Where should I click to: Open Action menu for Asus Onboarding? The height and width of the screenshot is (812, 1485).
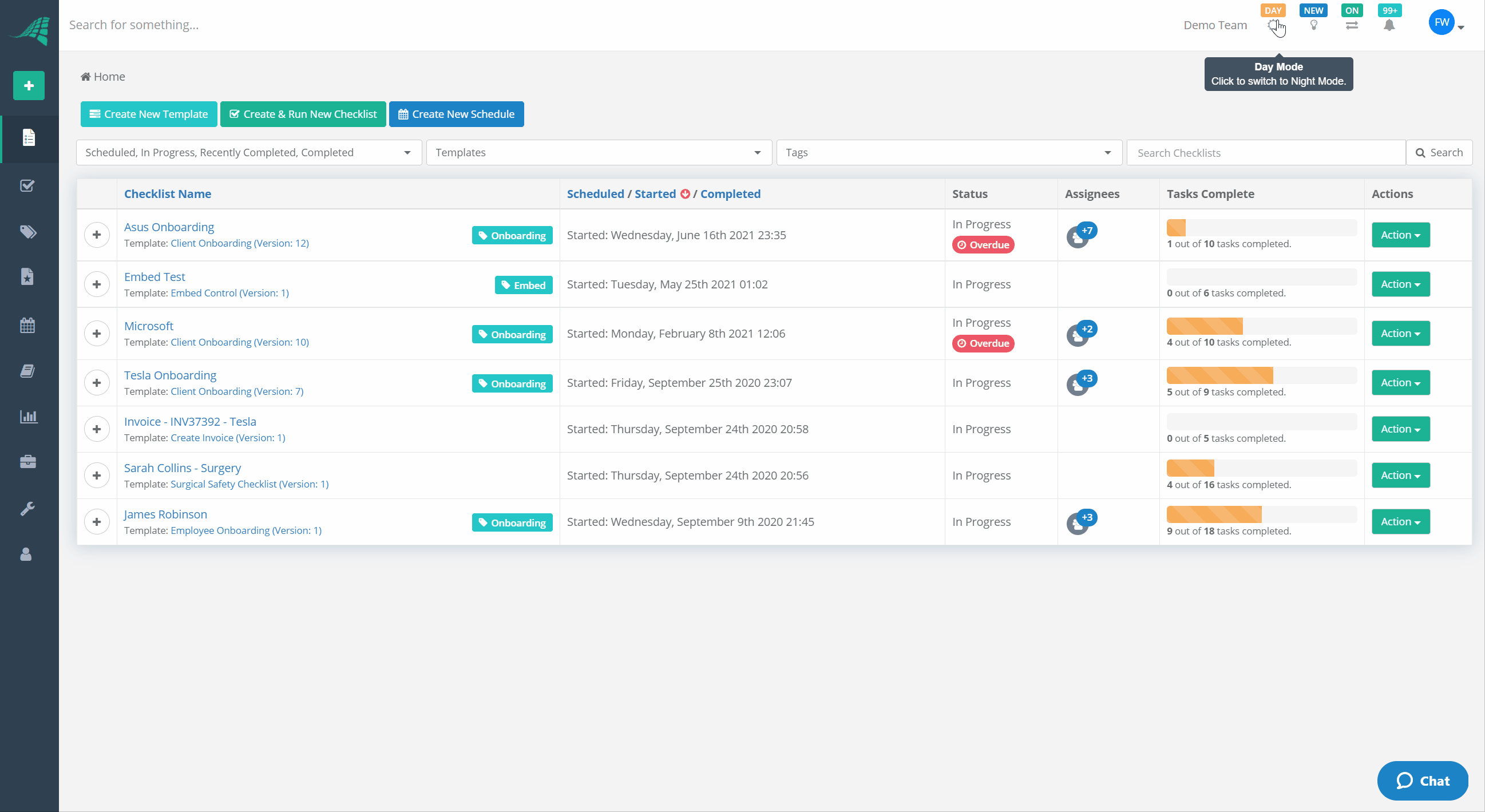click(x=1400, y=235)
